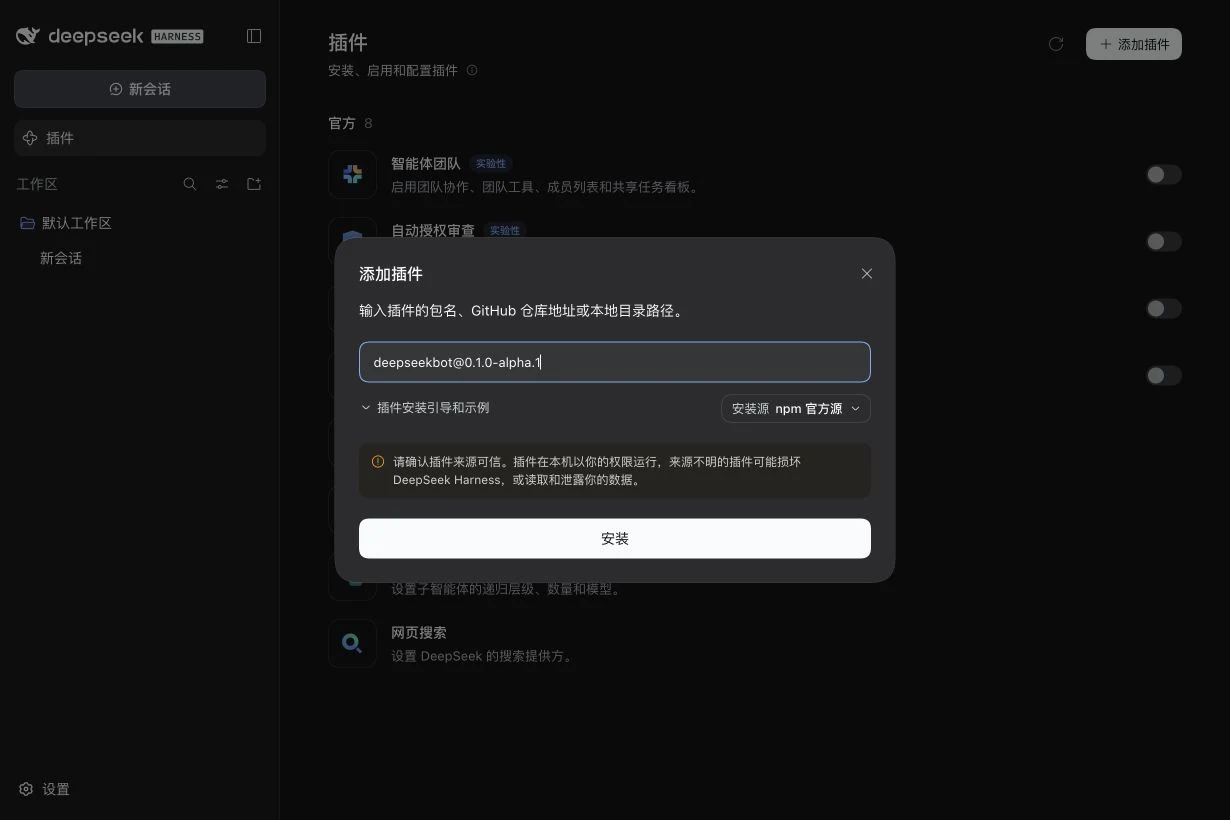Click the 安装 button
Screen dimensions: 1230x820
(615, 538)
